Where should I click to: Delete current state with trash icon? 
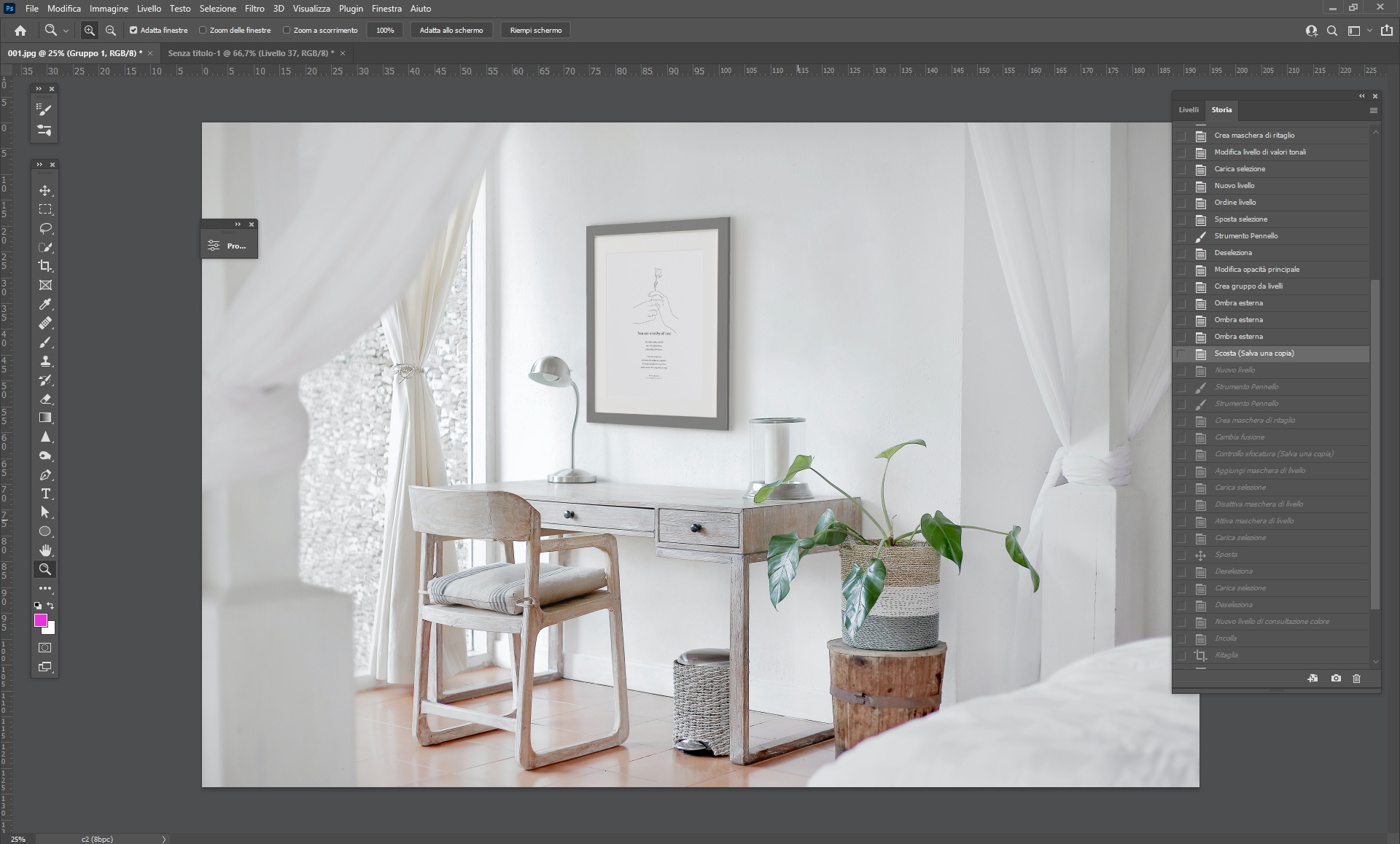(1356, 679)
